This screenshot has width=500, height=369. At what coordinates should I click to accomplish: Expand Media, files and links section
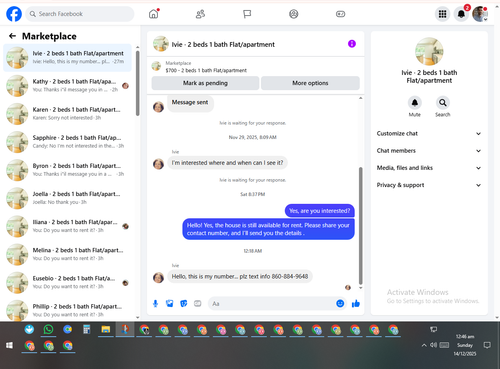tap(429, 168)
